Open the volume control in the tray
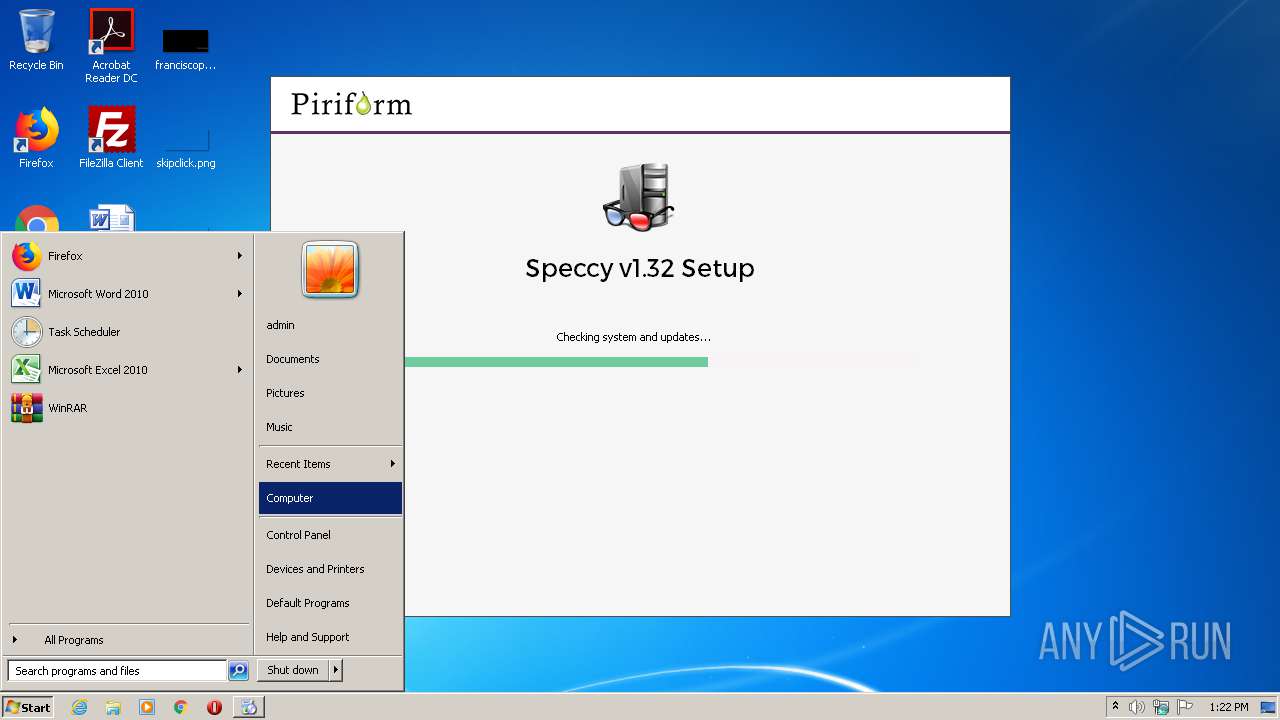Image resolution: width=1280 pixels, height=720 pixels. point(1137,707)
